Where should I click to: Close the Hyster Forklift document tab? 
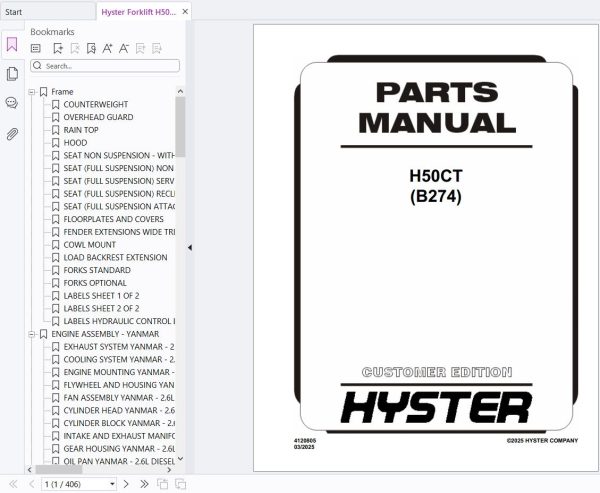[x=185, y=12]
